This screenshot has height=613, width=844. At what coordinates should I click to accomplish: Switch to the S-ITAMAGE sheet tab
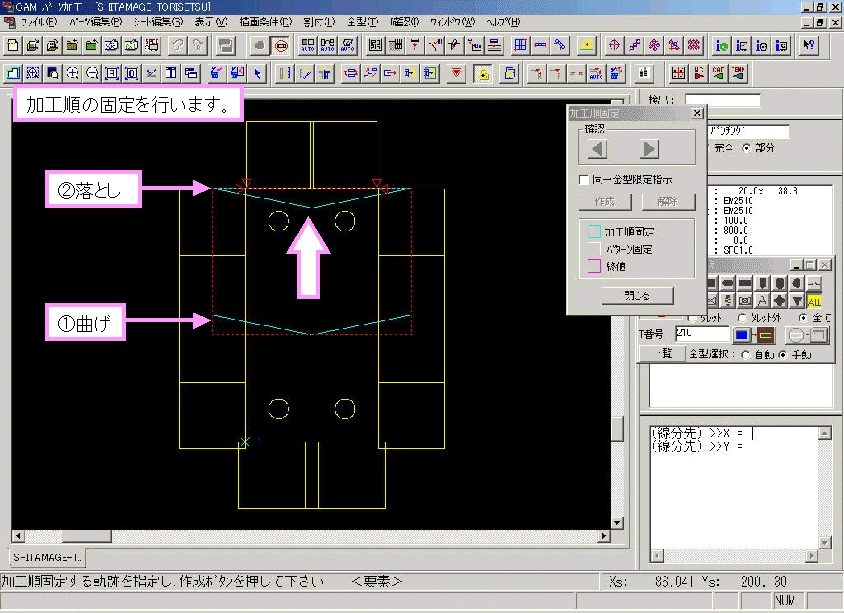[47, 558]
